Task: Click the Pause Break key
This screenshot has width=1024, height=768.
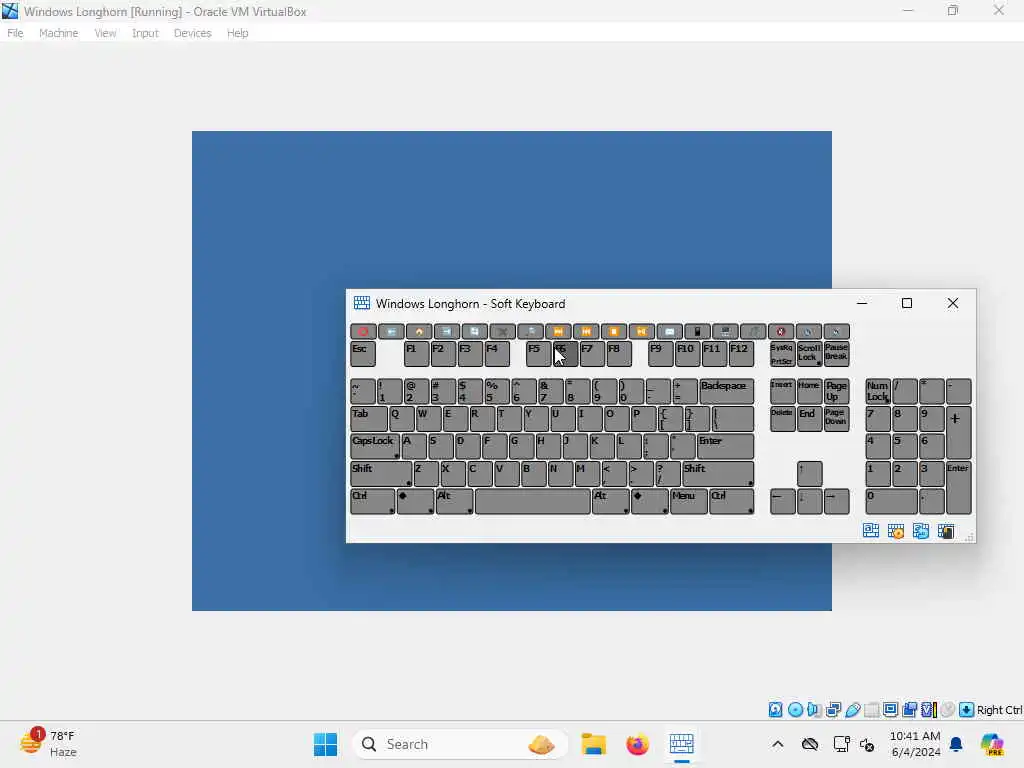Action: click(x=837, y=353)
